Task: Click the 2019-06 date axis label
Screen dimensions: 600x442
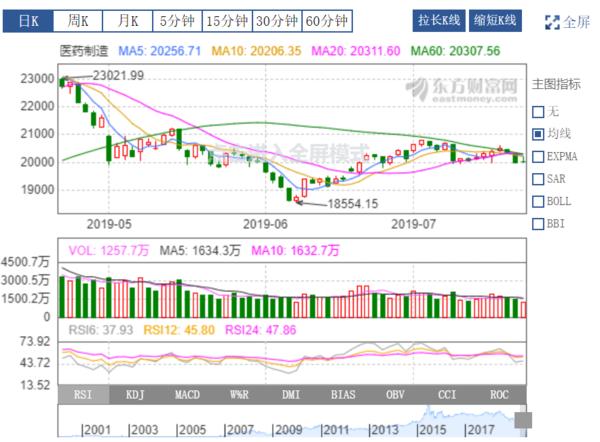Action: 265,224
